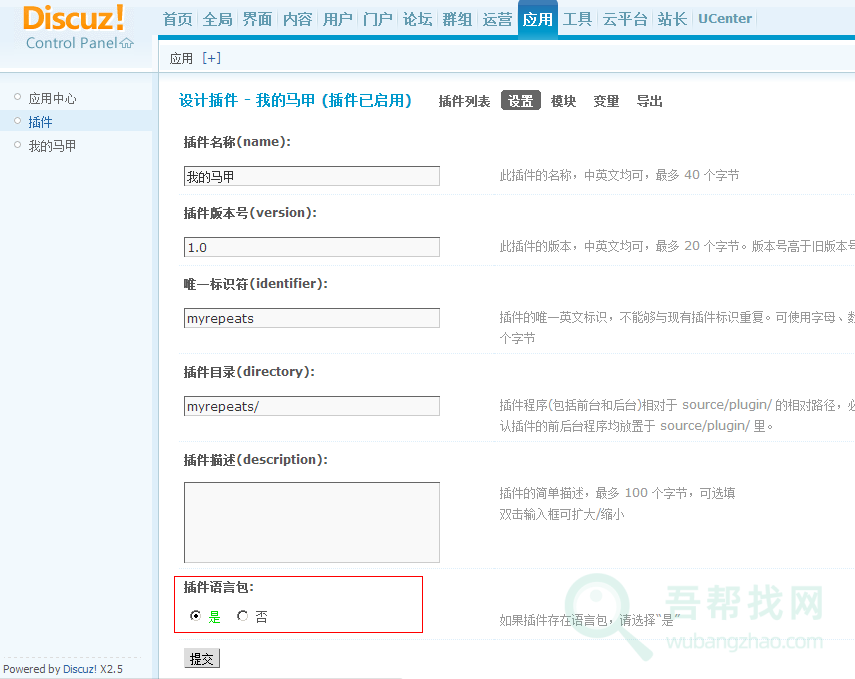The width and height of the screenshot is (855, 679).
Task: Choose the 否 radio for 插件语言包
Action: coord(242,617)
